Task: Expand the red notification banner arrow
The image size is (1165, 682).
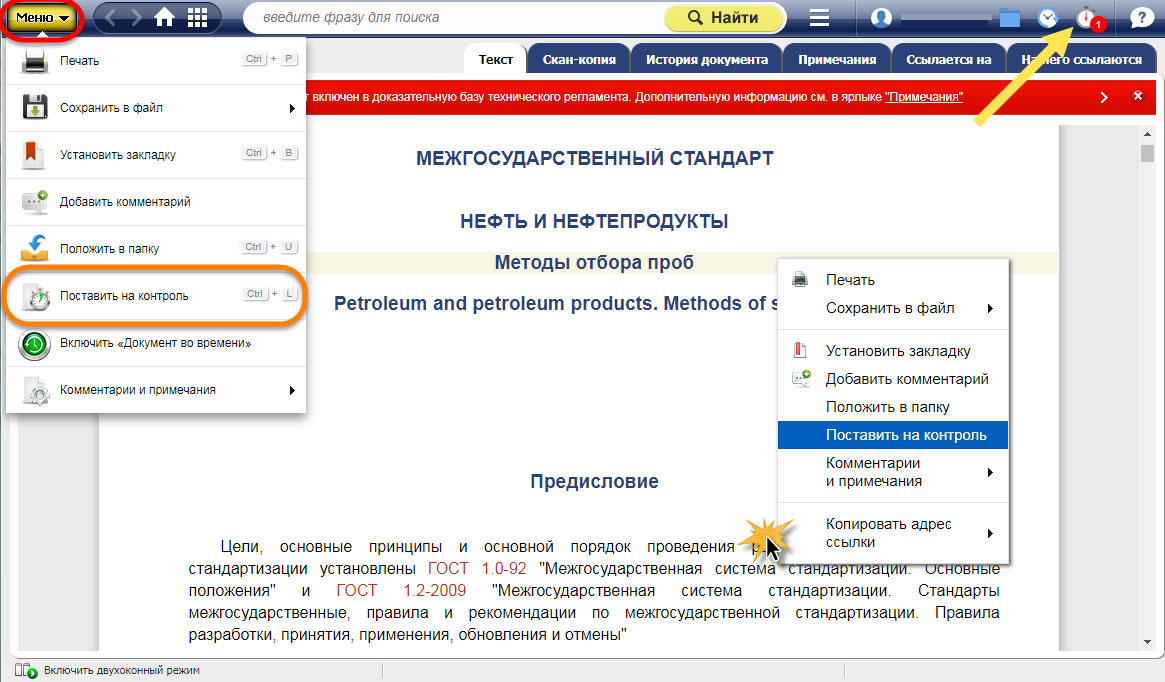Action: (x=1104, y=97)
